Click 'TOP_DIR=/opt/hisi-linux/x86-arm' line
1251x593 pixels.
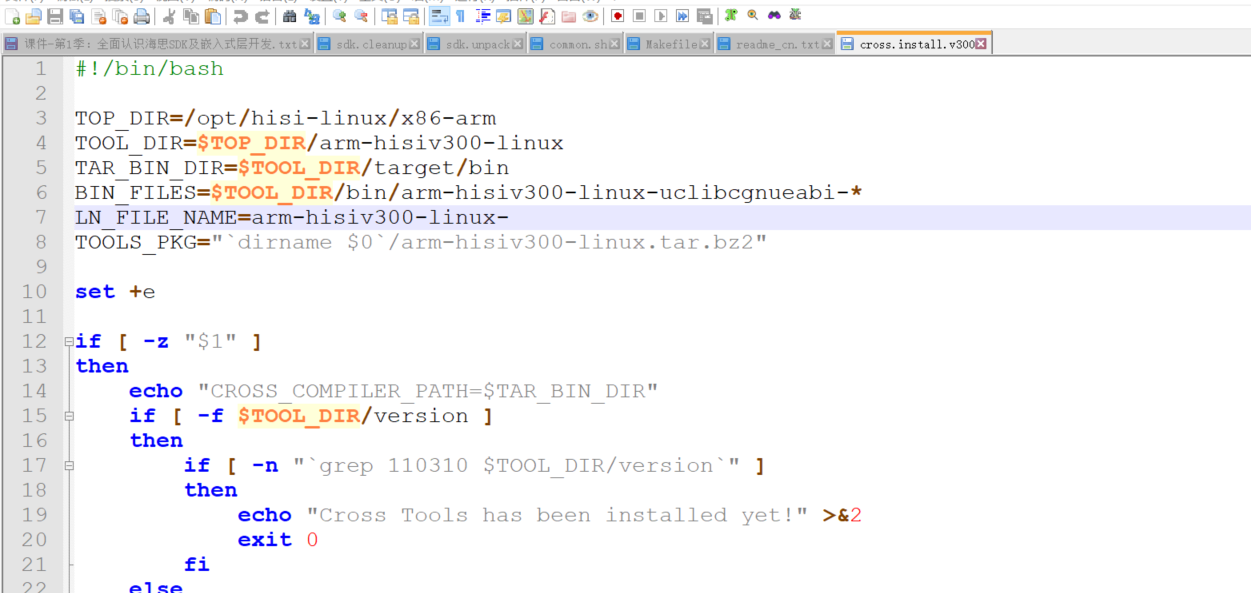285,118
